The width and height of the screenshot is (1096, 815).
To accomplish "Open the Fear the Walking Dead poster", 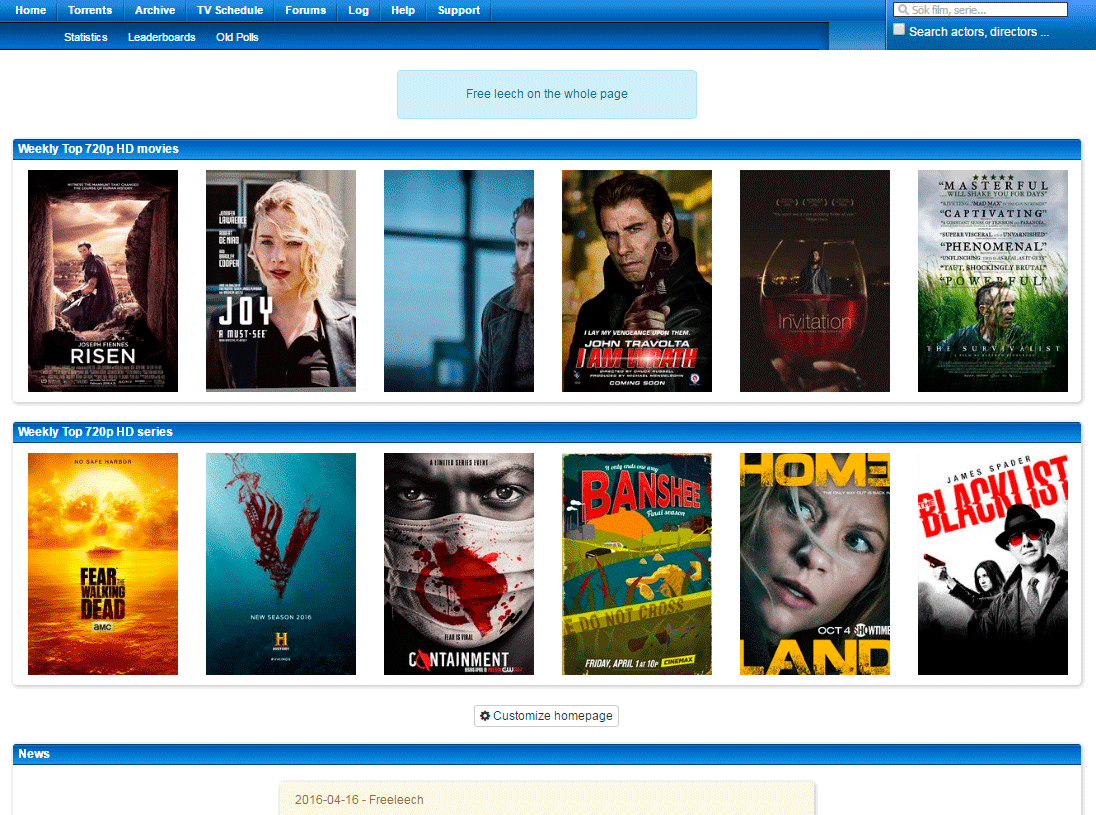I will (103, 564).
